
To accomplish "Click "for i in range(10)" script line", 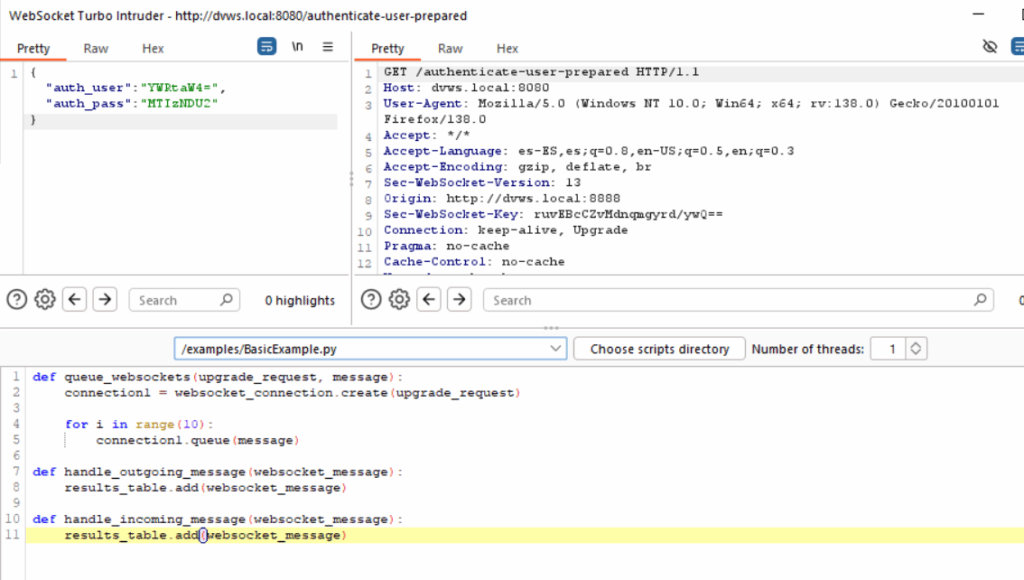I will (139, 425).
